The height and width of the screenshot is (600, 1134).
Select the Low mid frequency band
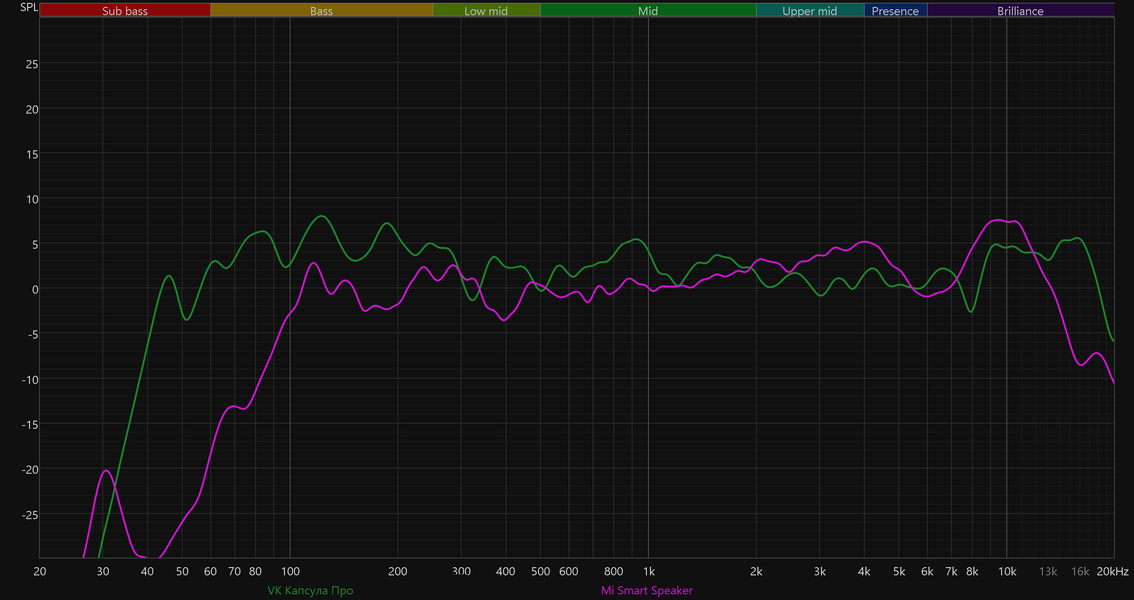point(486,11)
